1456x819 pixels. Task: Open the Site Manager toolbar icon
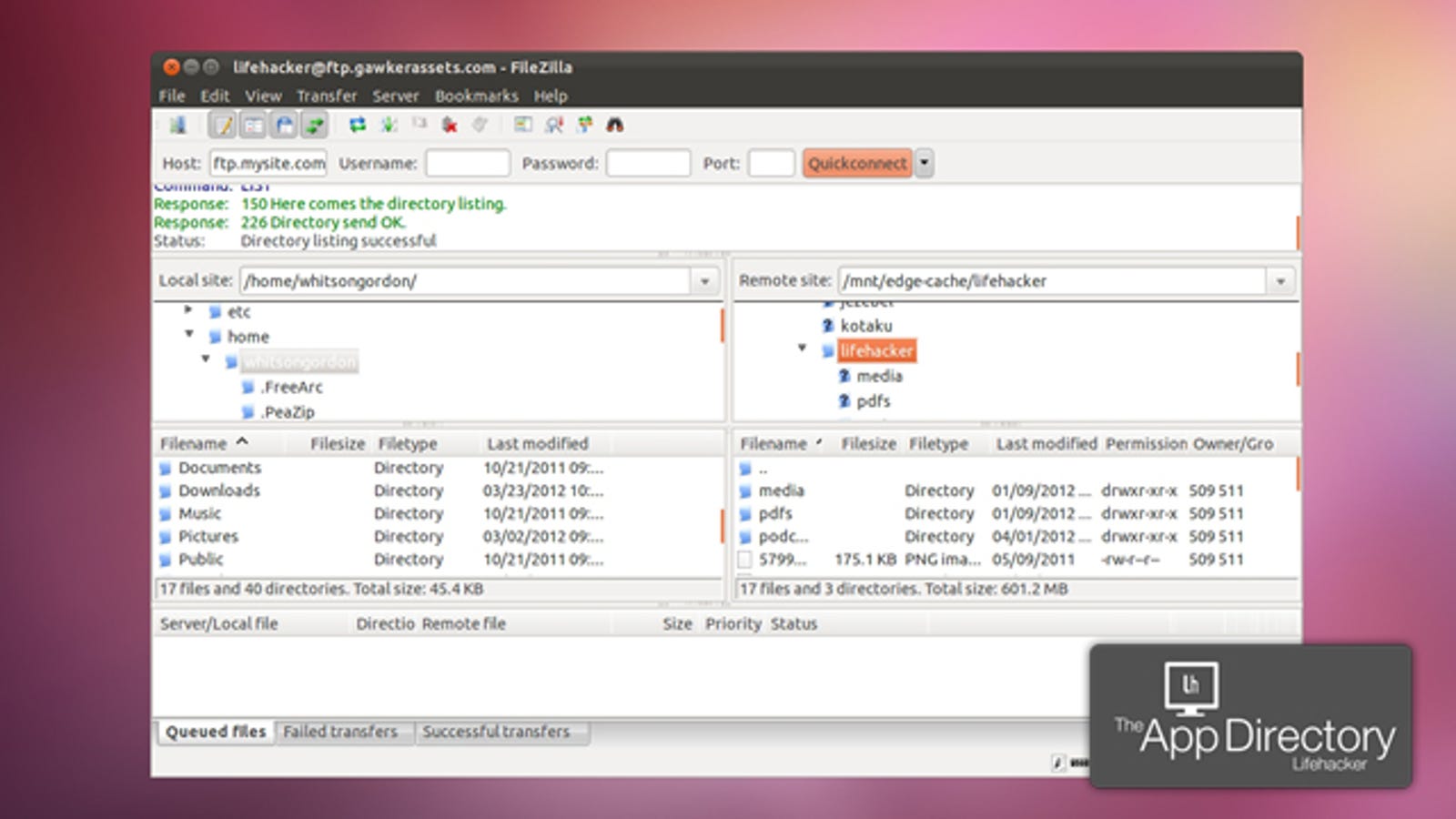tap(178, 125)
